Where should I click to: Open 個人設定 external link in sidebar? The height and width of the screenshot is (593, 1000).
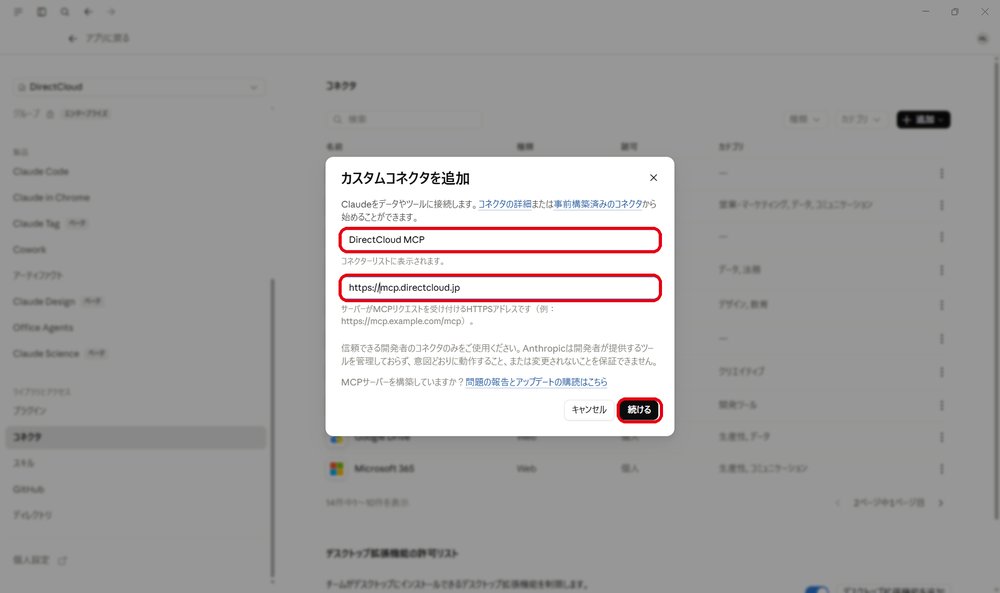pyautogui.click(x=40, y=560)
